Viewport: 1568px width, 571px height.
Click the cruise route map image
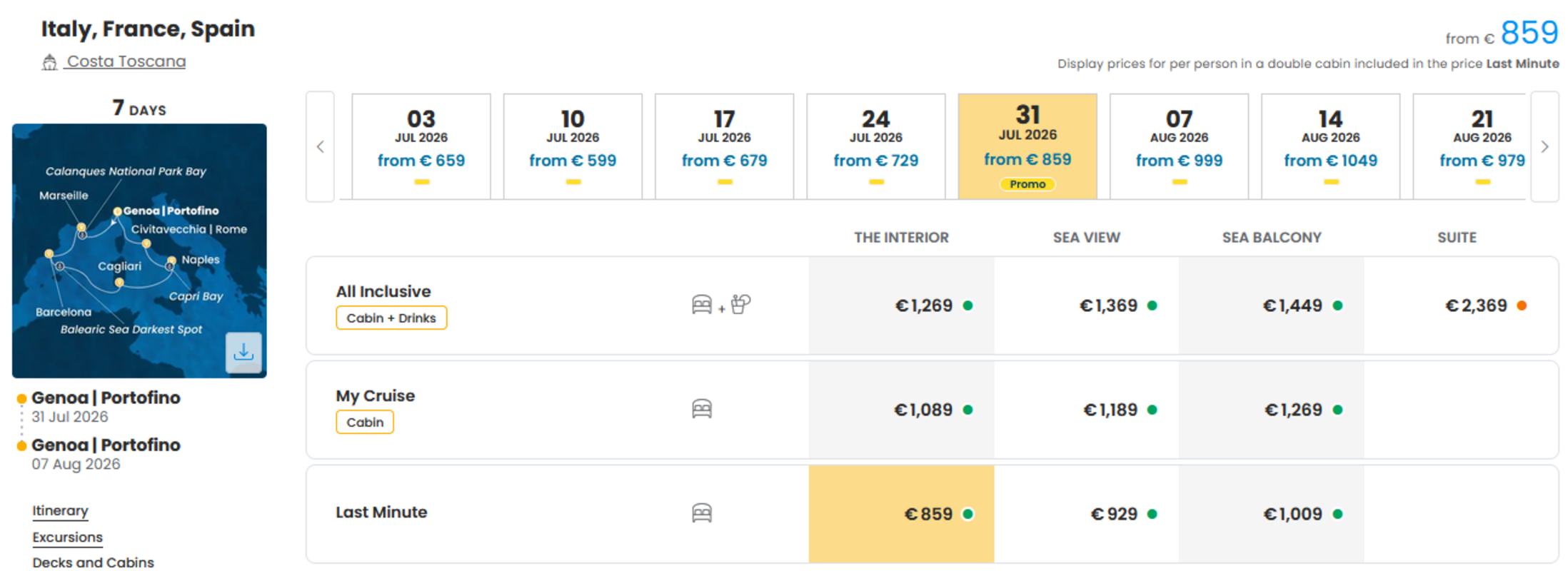tap(139, 251)
